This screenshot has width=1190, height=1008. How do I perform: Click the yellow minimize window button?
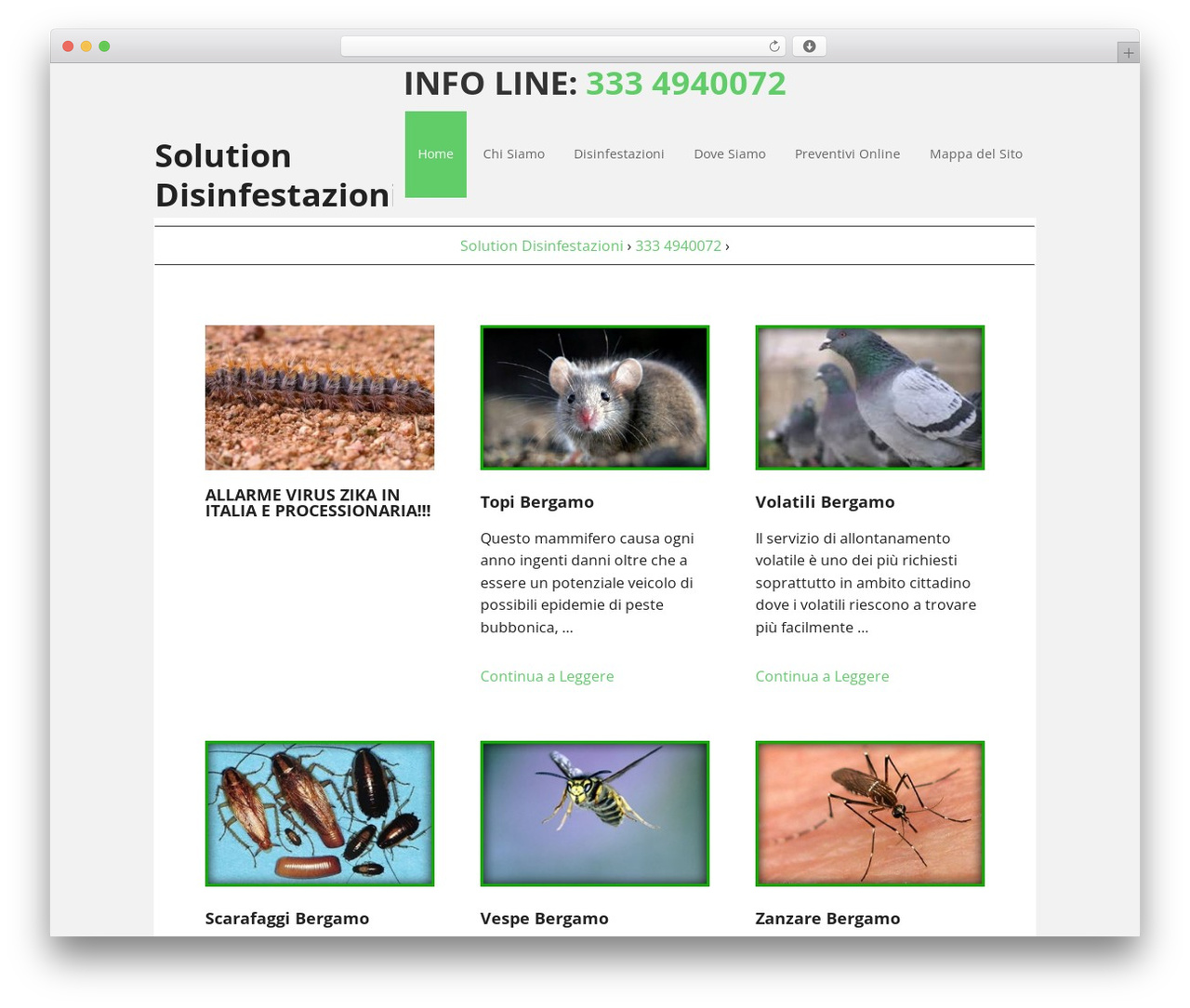coord(86,46)
